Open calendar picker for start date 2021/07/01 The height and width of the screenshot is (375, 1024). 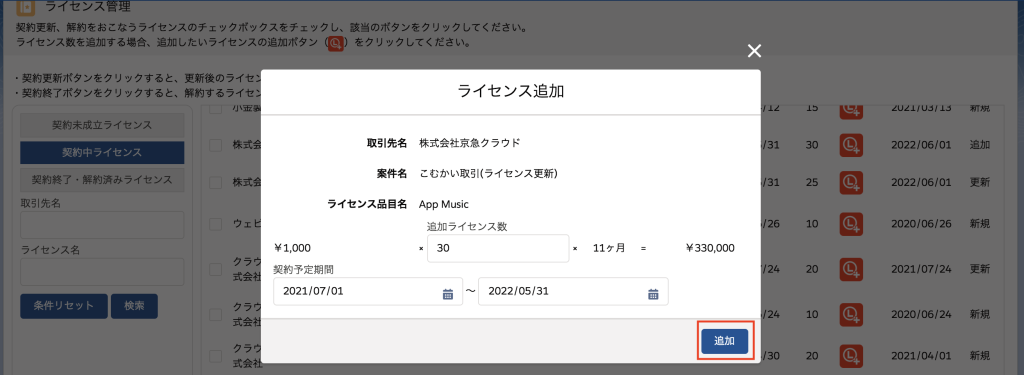click(x=448, y=294)
